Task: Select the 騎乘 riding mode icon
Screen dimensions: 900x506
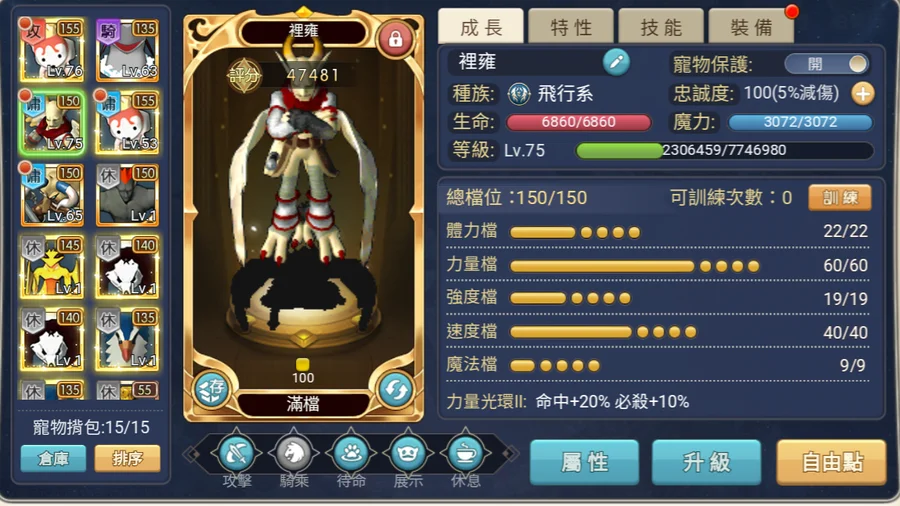Action: [293, 453]
